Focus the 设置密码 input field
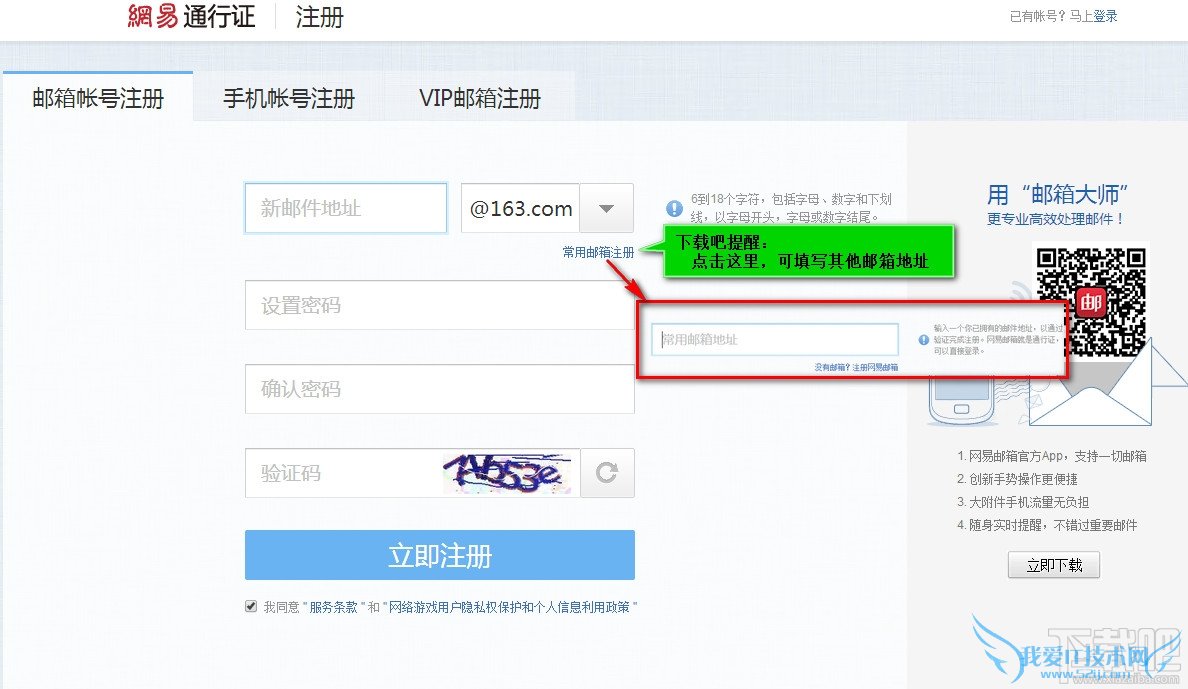 [x=439, y=305]
